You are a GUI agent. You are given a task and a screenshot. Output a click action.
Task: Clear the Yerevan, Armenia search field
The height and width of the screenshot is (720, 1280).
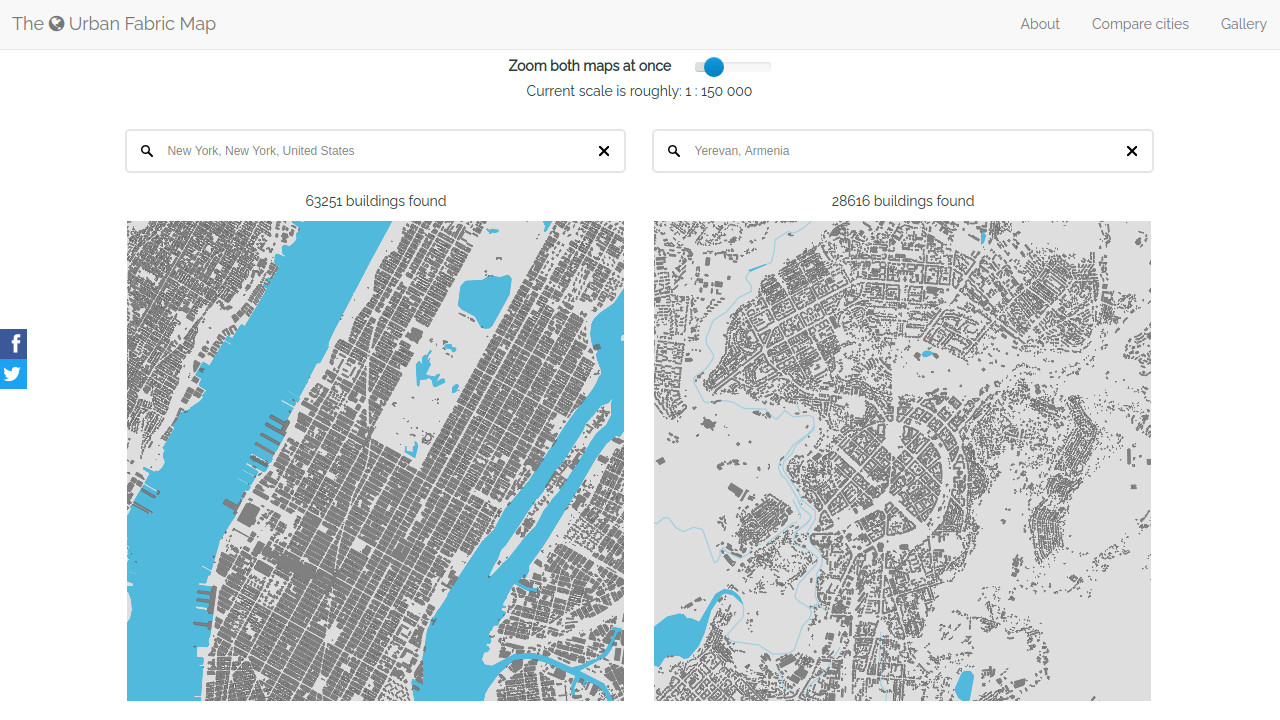coord(1132,151)
